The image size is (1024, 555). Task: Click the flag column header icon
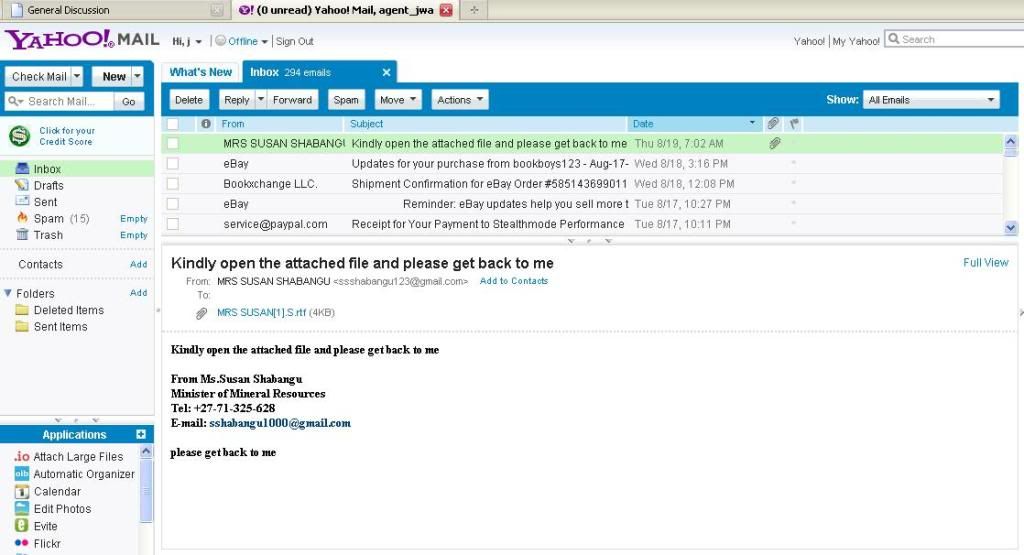(x=794, y=123)
